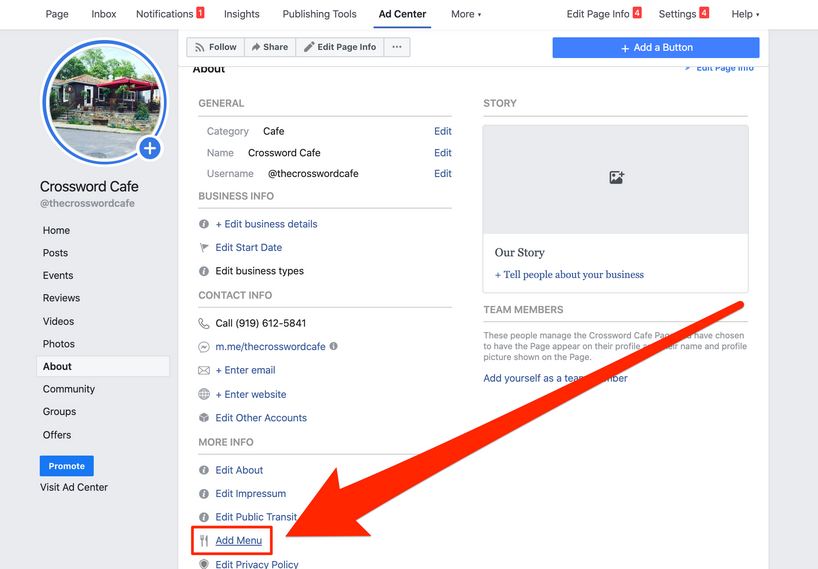Open the Help dropdown menu
This screenshot has width=818, height=569.
(x=745, y=14)
